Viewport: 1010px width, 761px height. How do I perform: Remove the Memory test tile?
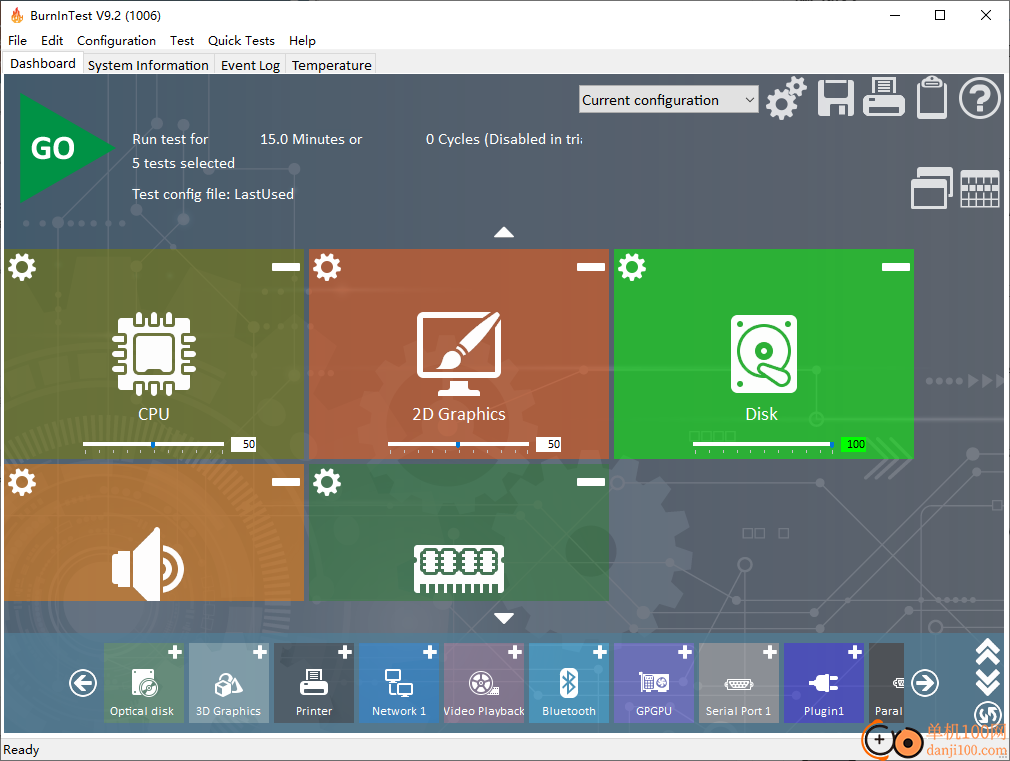tap(590, 482)
